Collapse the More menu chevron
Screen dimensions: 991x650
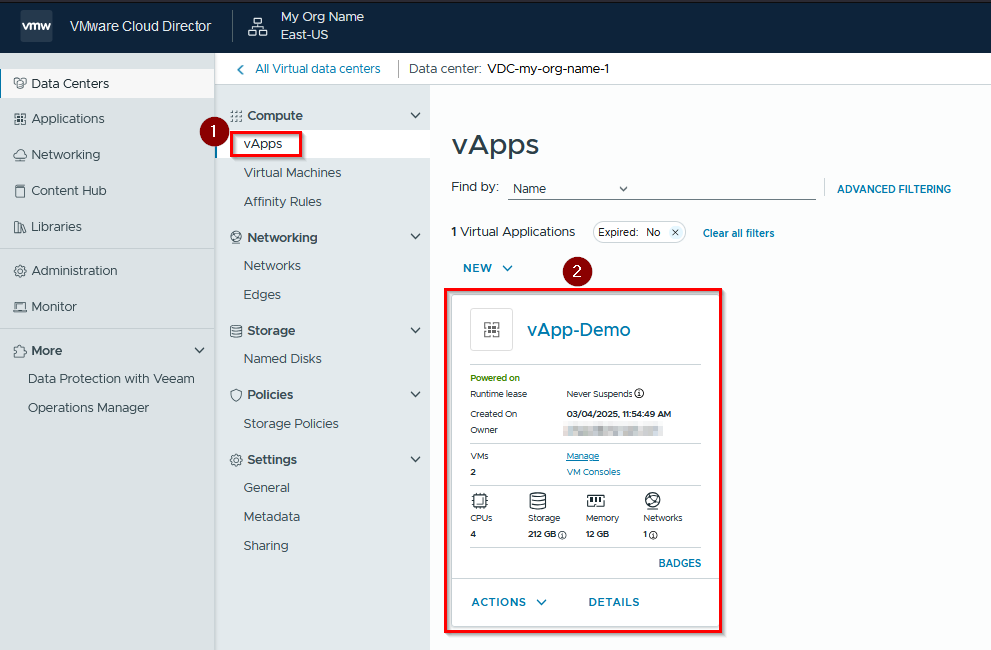200,350
